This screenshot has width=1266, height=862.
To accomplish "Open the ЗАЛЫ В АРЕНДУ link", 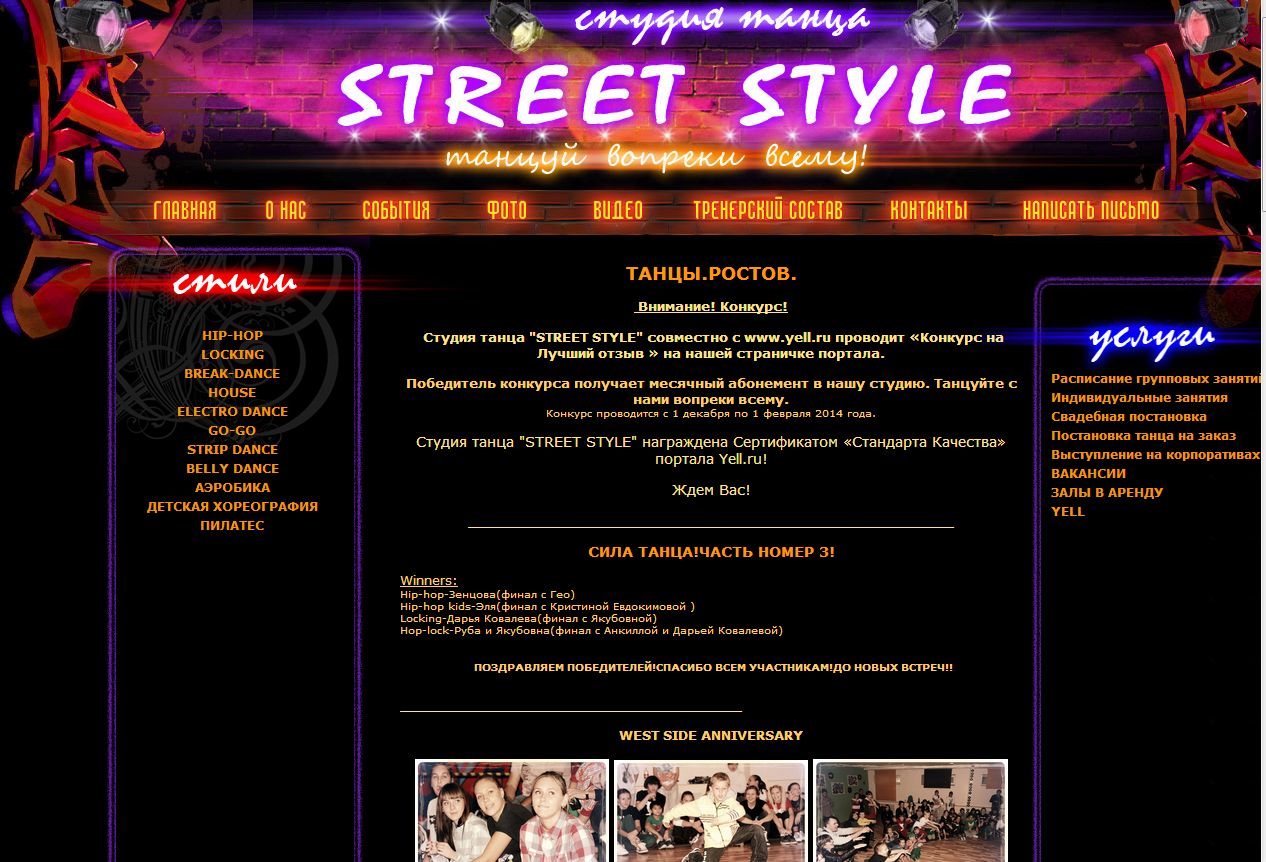I will tap(1106, 493).
